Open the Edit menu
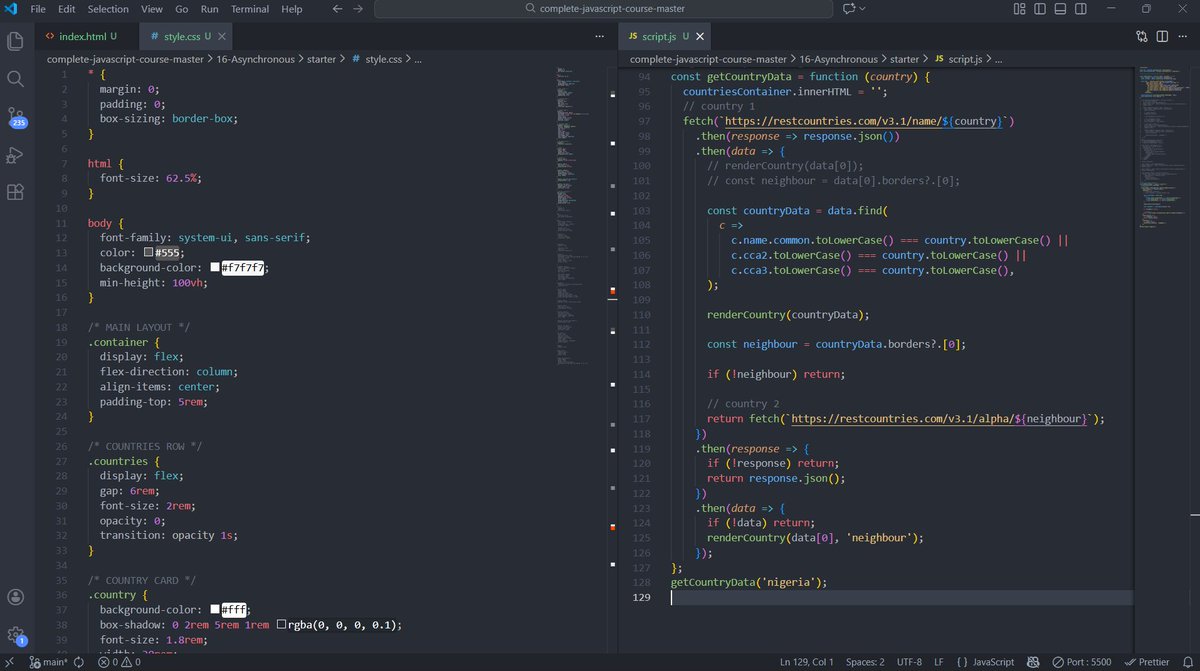Screen dimensions: 1200x671 point(67,9)
